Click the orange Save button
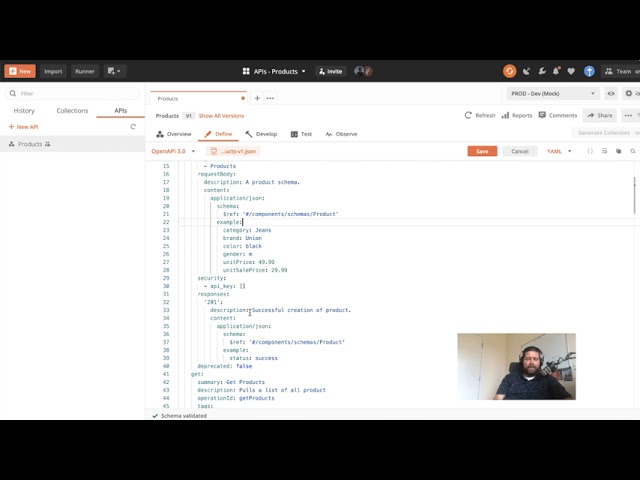Image resolution: width=640 pixels, height=480 pixels. pos(482,151)
